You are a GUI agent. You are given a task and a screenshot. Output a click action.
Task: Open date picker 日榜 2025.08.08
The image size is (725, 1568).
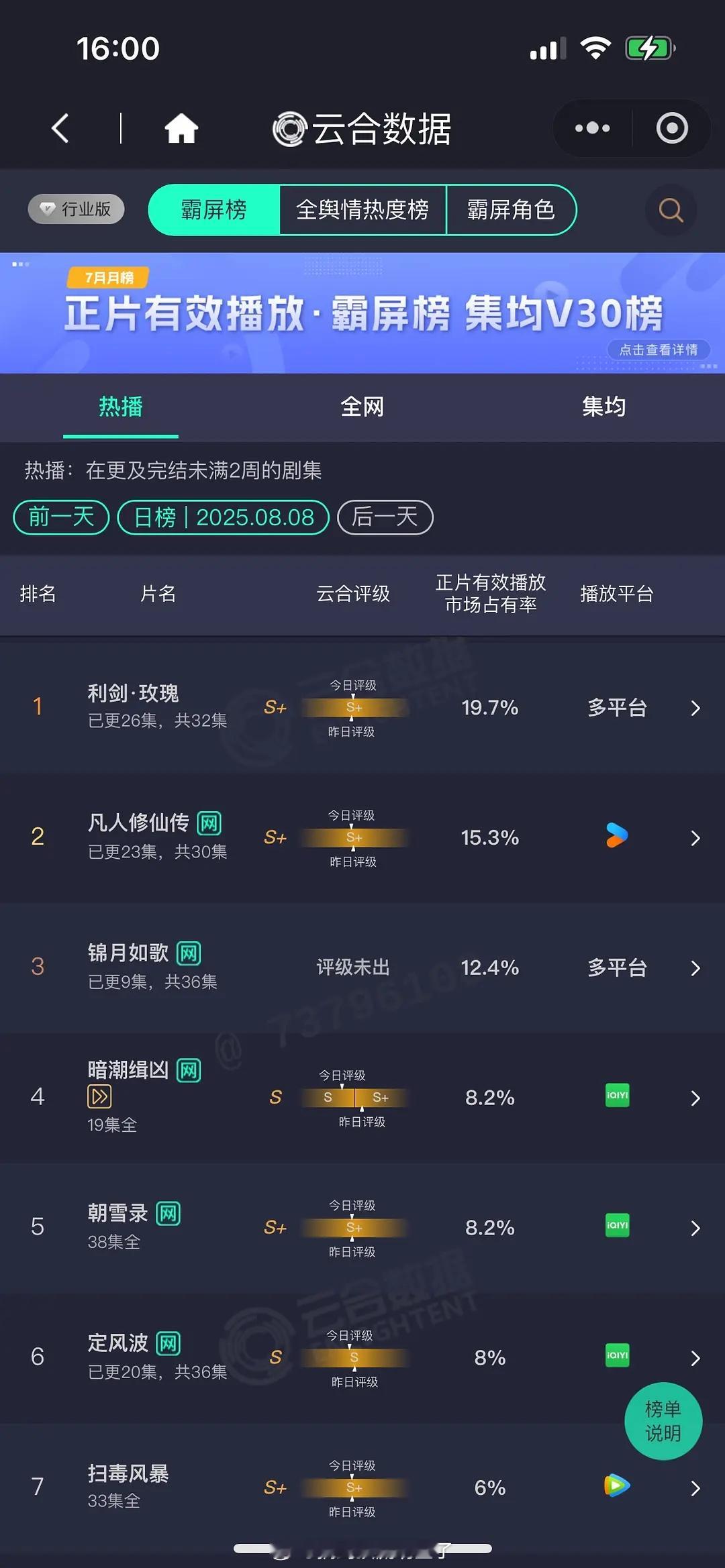click(x=224, y=517)
